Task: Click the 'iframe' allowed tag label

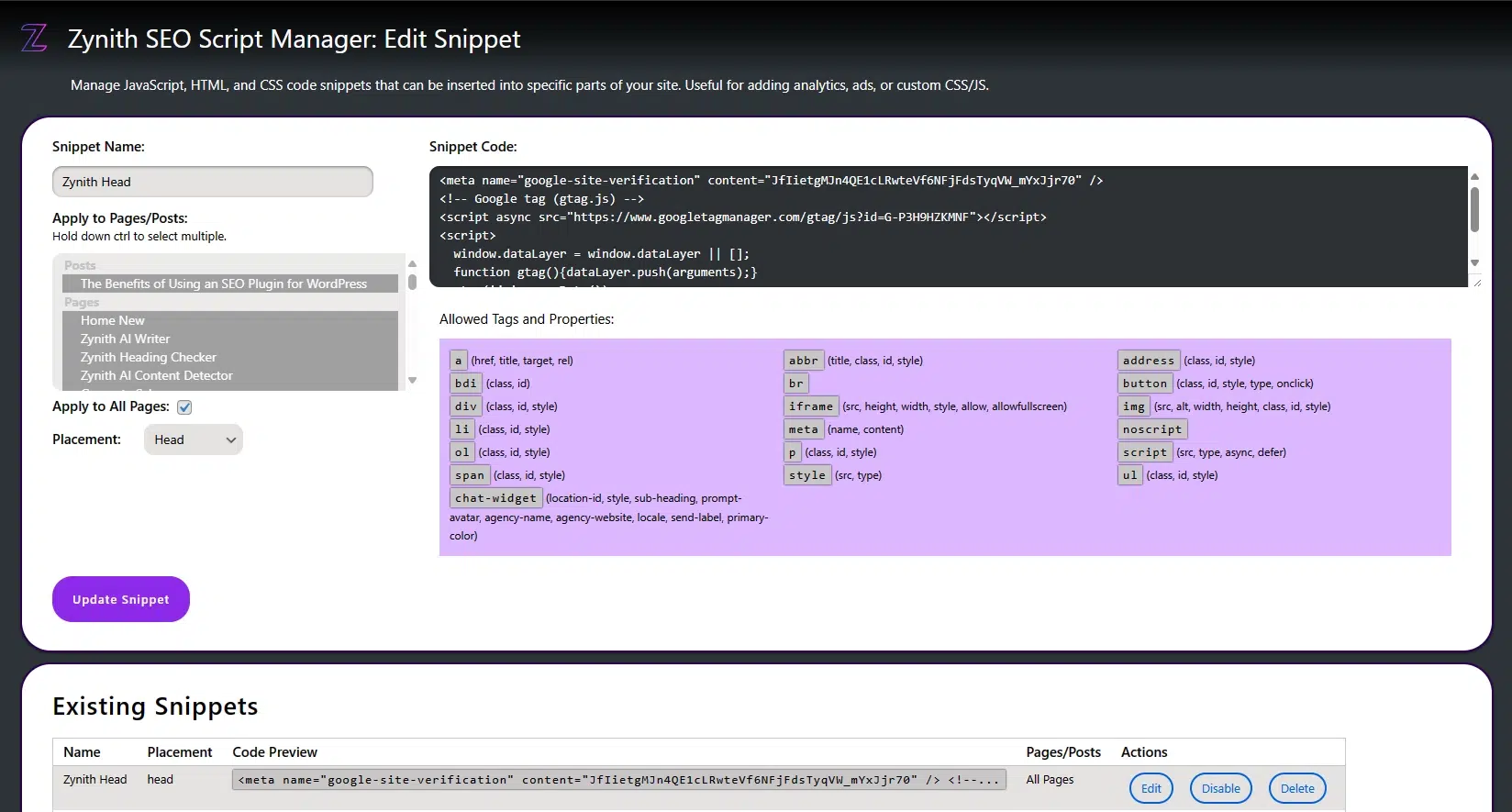Action: click(x=811, y=406)
